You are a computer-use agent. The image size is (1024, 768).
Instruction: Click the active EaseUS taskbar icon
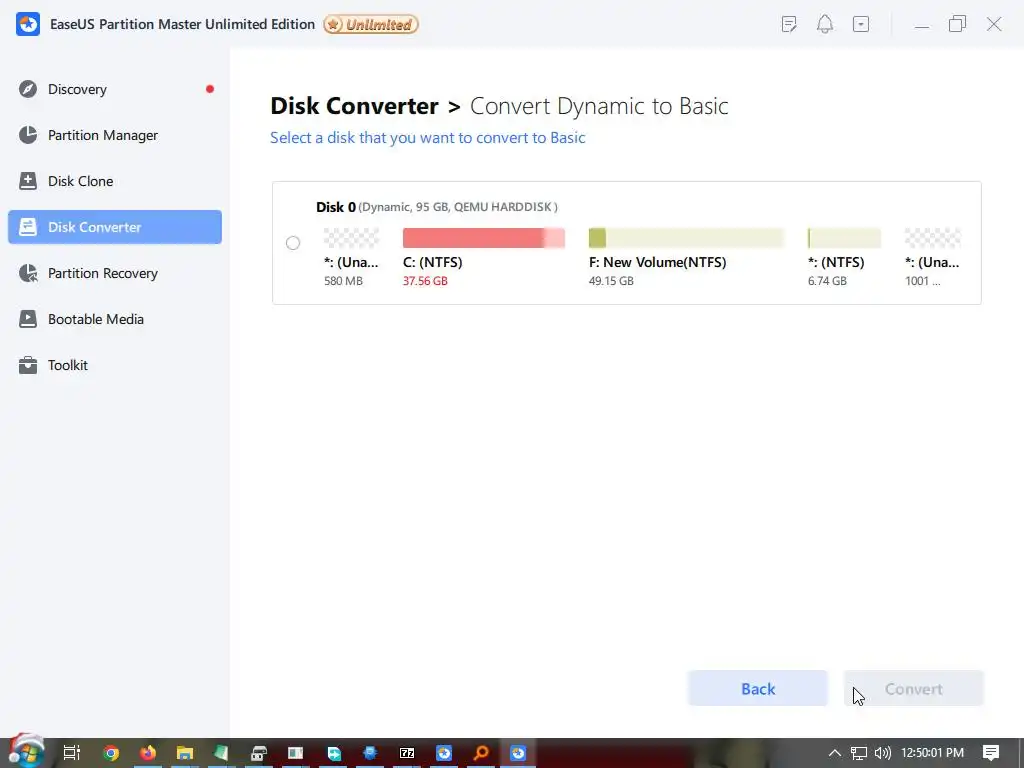(518, 753)
